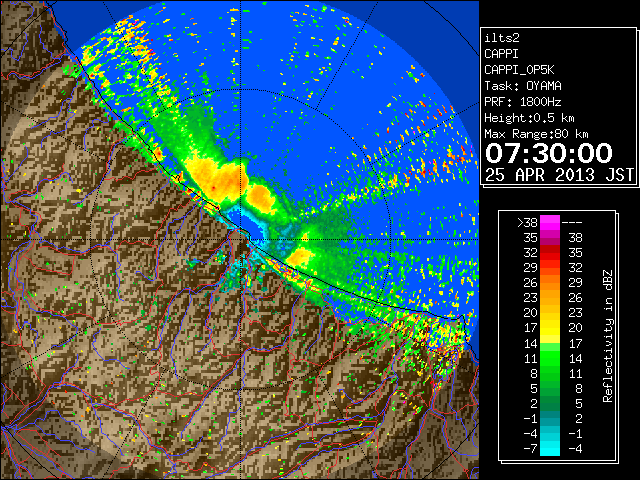
Task: Click the '>38' legend label
Action: [527, 223]
